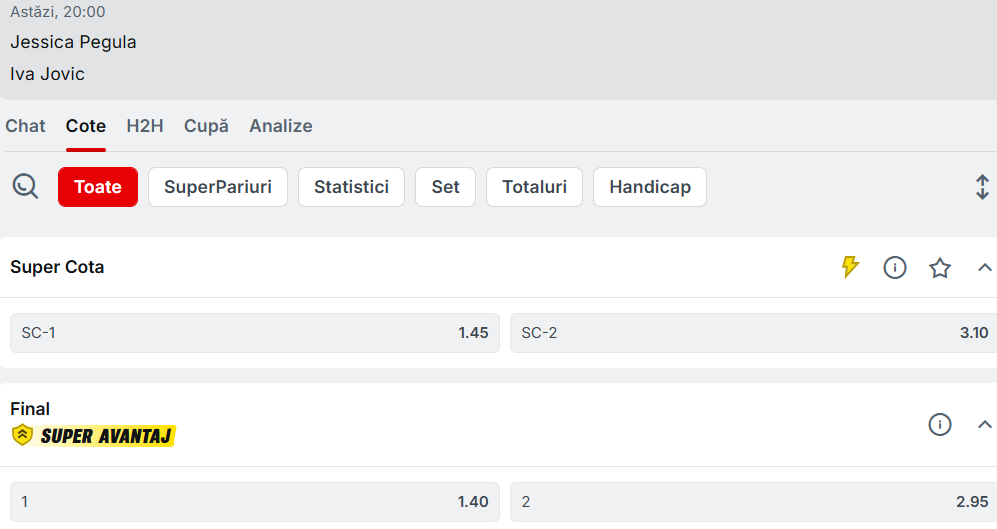The height and width of the screenshot is (529, 997).
Task: Switch to the Chat tab
Action: (x=26, y=126)
